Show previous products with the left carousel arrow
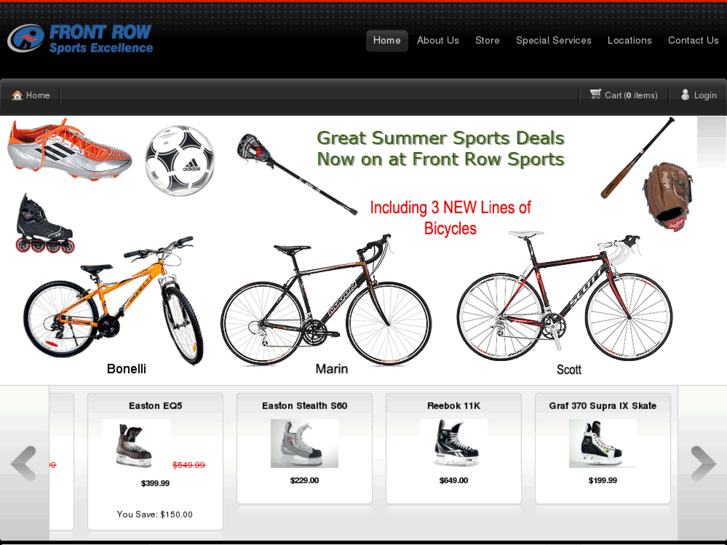Viewport: 727px width, 545px height. (23, 463)
